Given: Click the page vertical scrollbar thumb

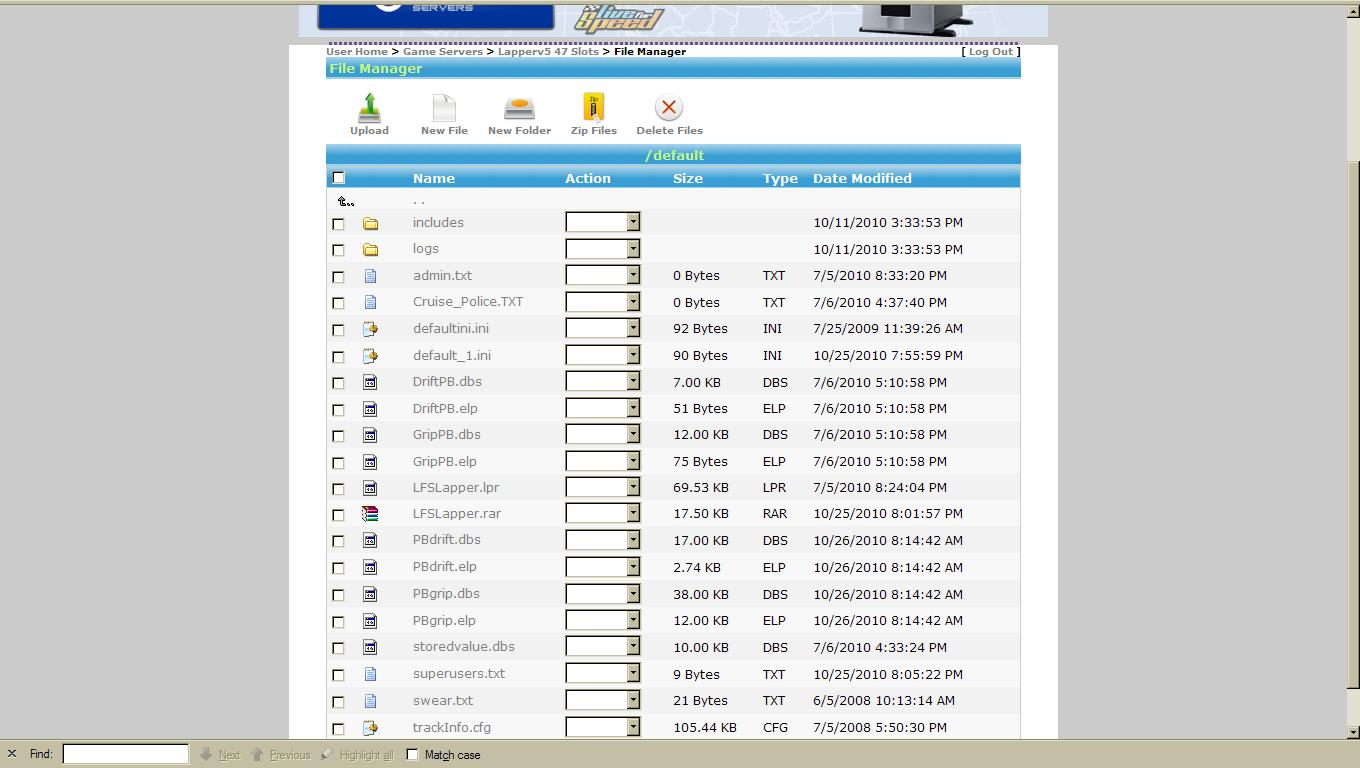Looking at the screenshot, I should [1353, 425].
